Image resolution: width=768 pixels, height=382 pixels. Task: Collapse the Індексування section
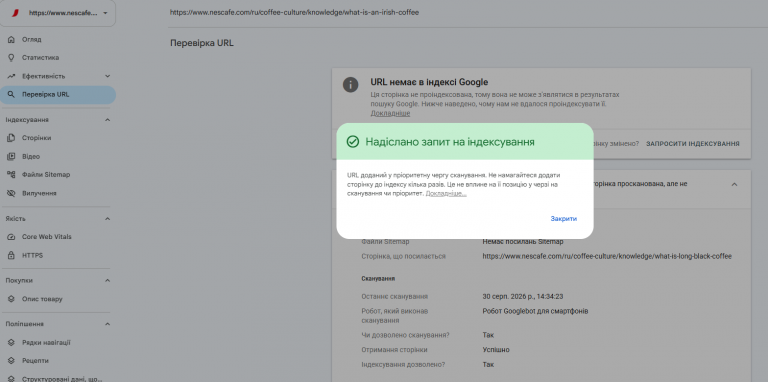coord(107,120)
